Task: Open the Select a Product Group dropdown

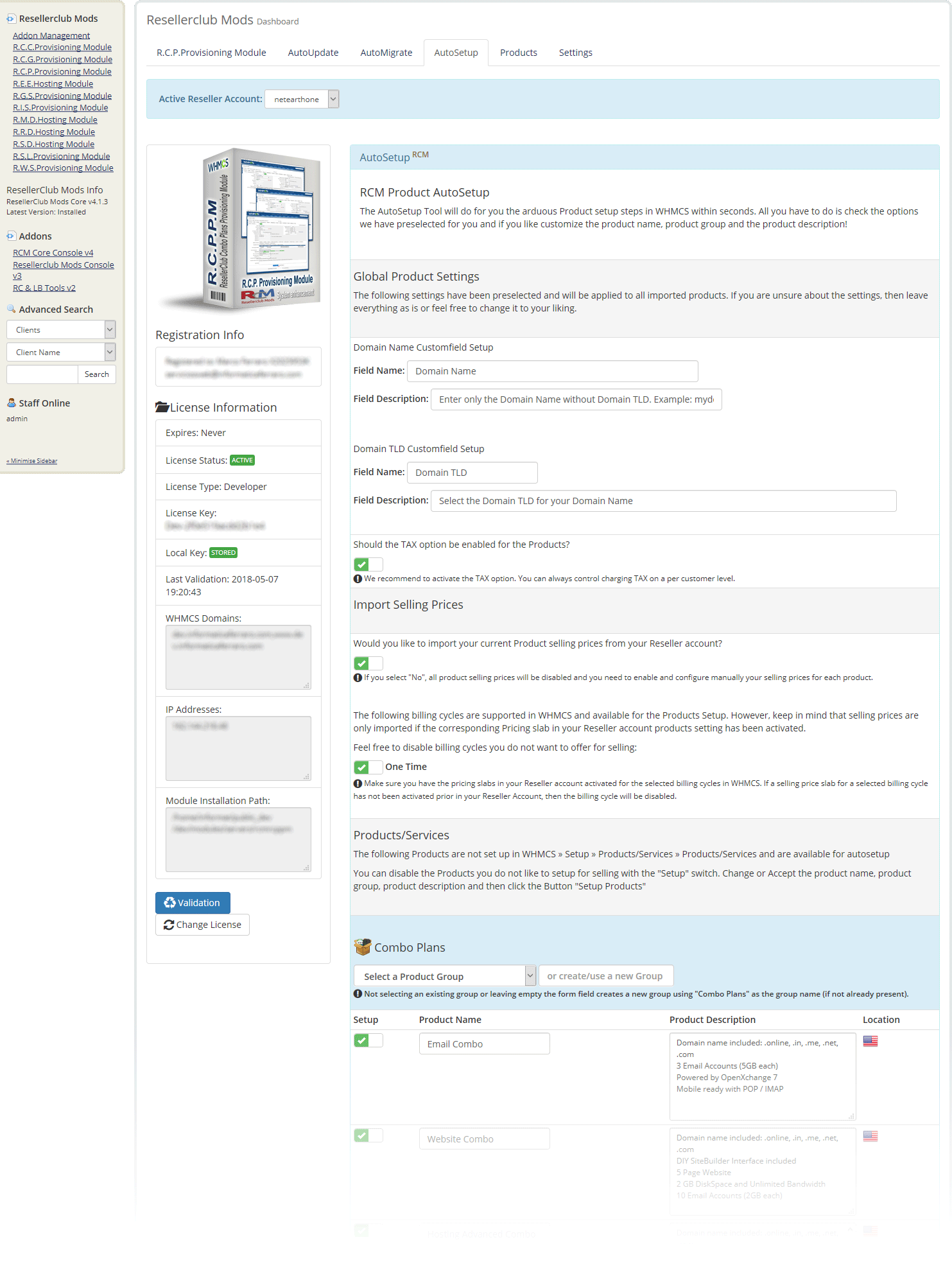Action: pyautogui.click(x=444, y=976)
